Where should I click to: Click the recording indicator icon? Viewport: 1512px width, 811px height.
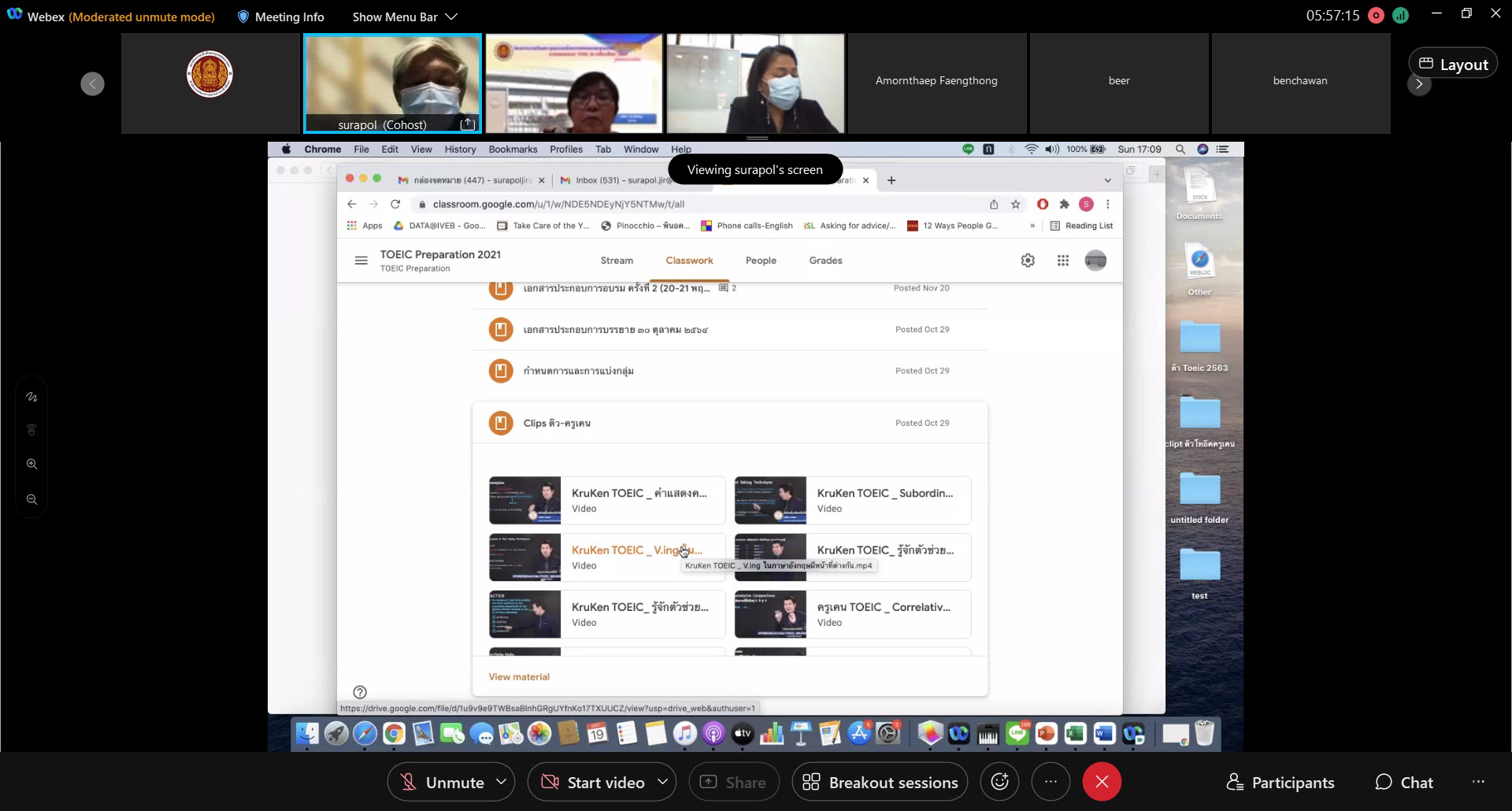(1376, 15)
